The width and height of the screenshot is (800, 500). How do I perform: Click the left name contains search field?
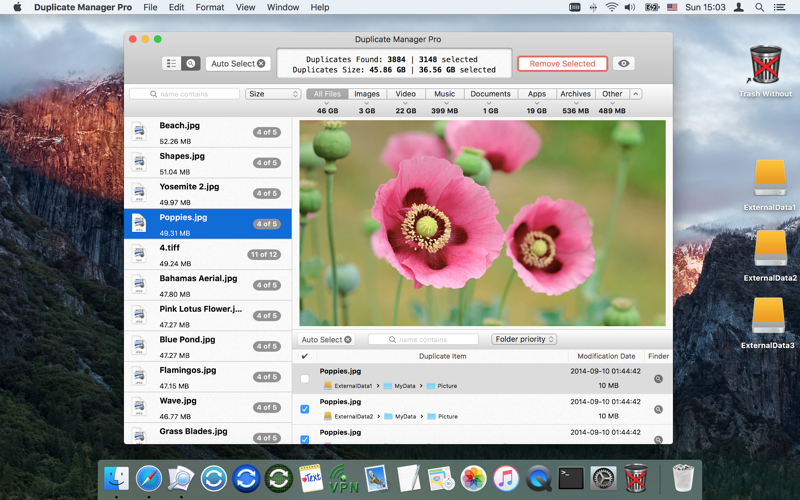185,94
